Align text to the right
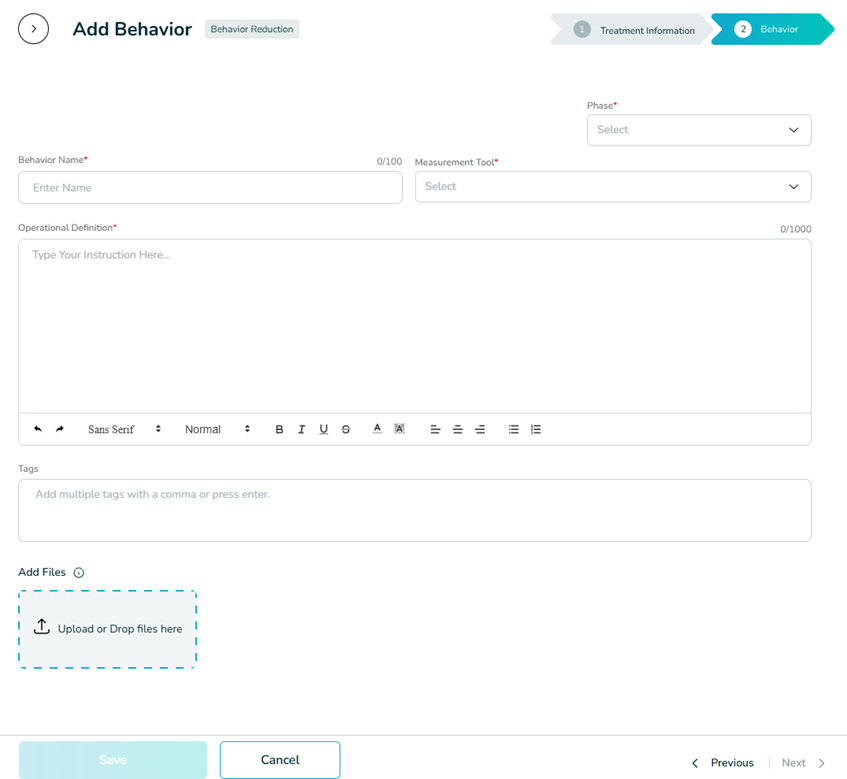The height and width of the screenshot is (779, 847). [x=480, y=429]
